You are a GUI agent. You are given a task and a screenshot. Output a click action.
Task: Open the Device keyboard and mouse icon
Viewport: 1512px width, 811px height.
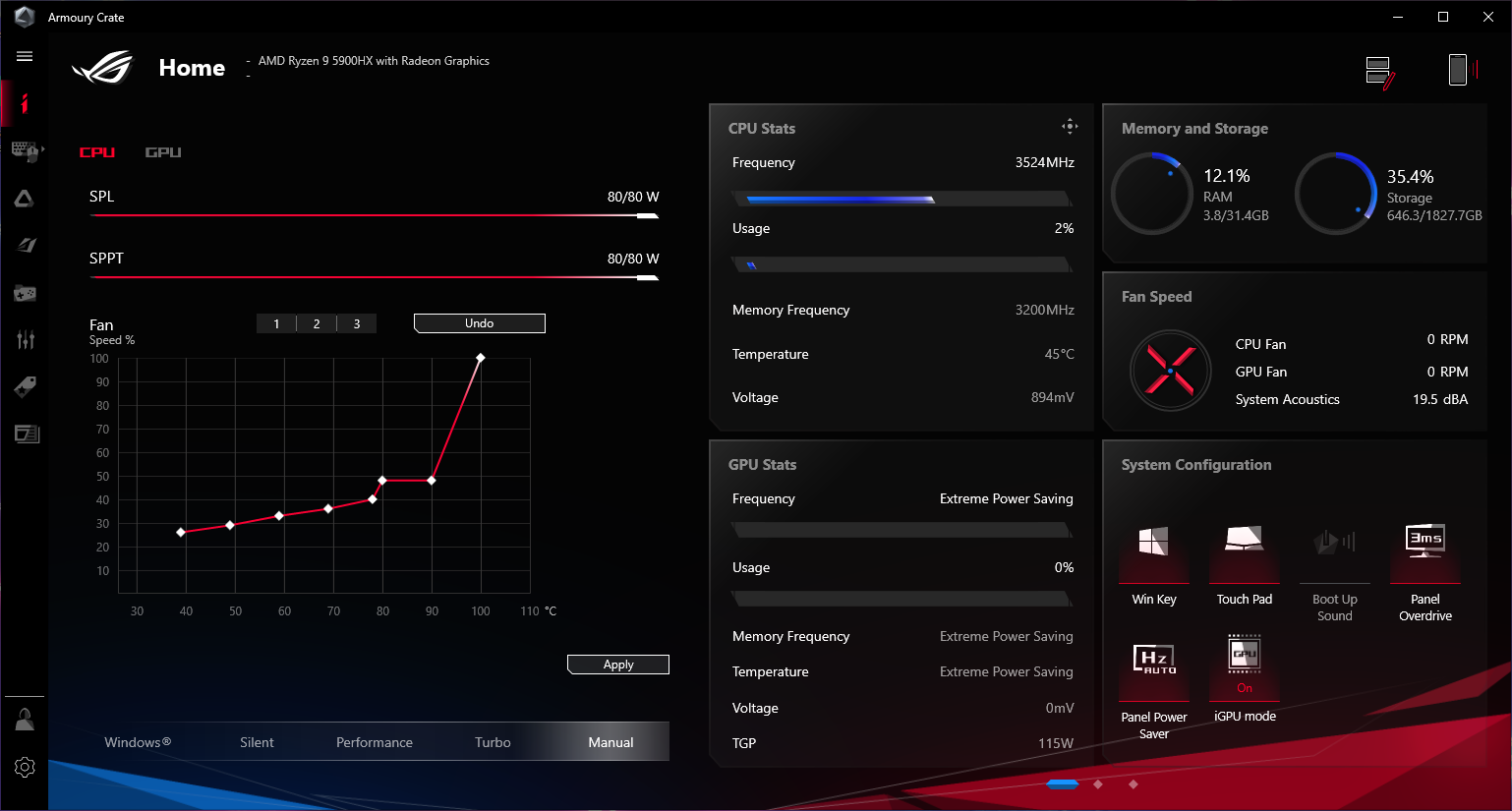25,150
